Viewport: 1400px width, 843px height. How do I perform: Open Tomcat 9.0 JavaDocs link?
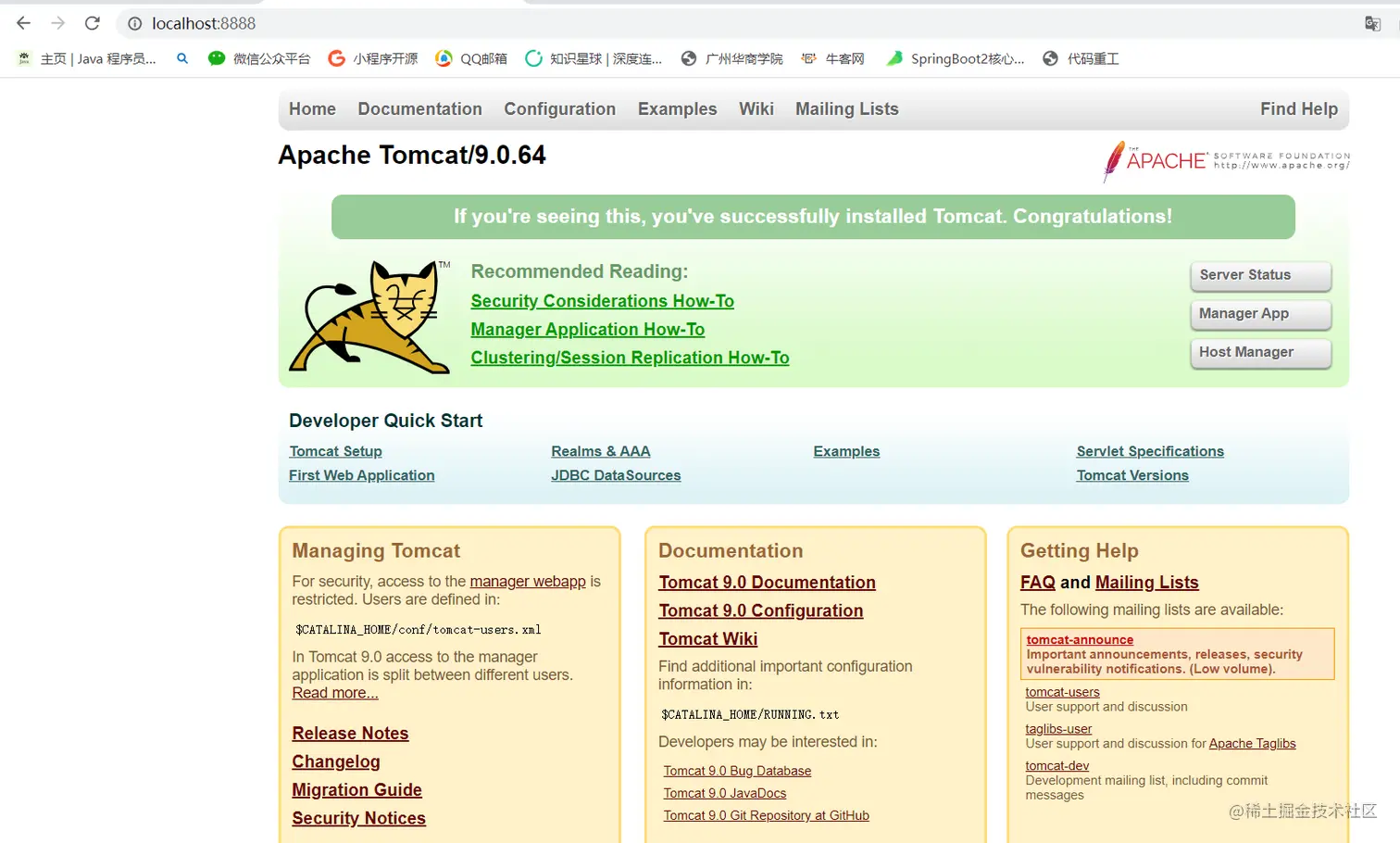pyautogui.click(x=725, y=793)
